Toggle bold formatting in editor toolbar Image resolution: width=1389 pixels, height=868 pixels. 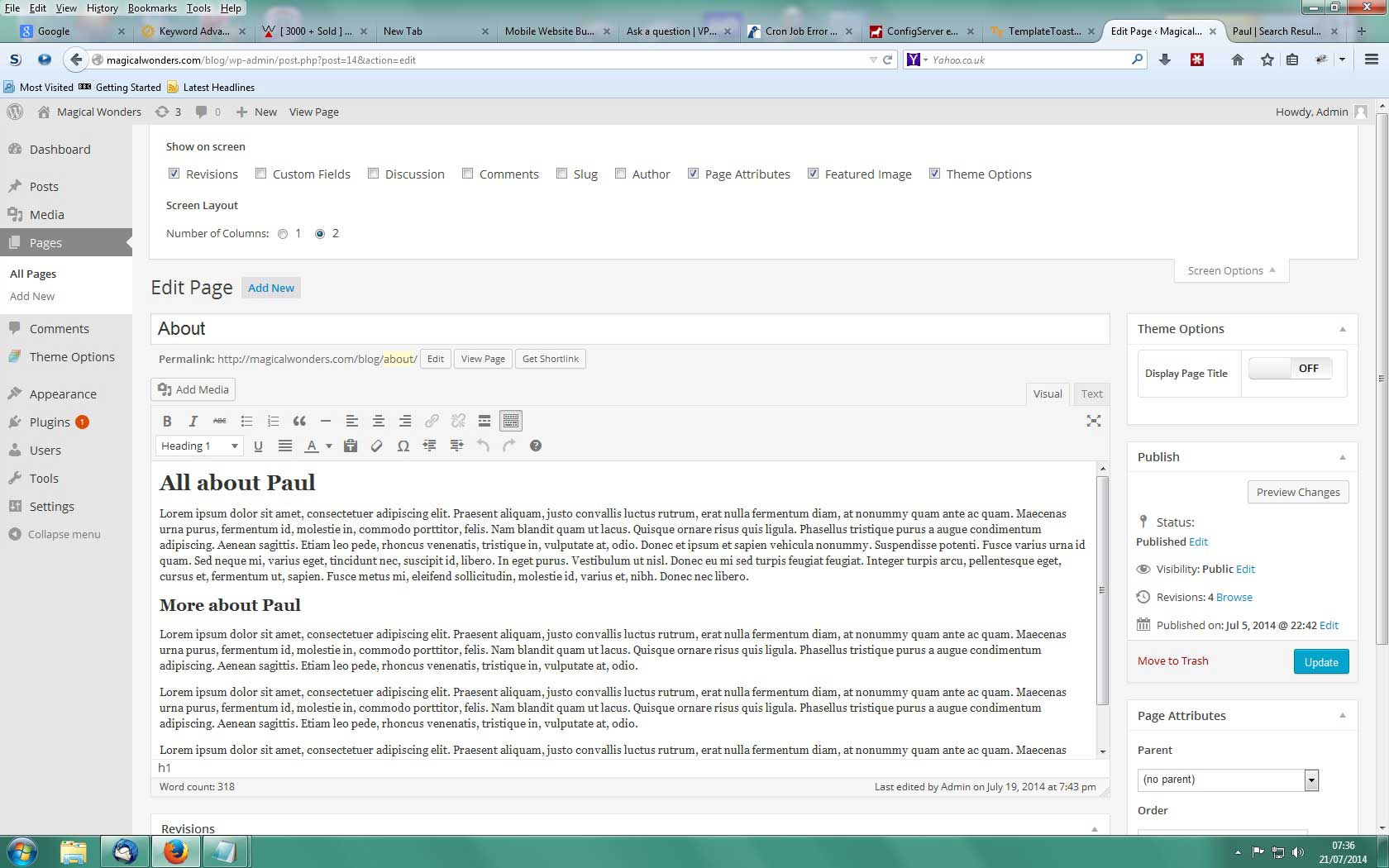(x=167, y=422)
